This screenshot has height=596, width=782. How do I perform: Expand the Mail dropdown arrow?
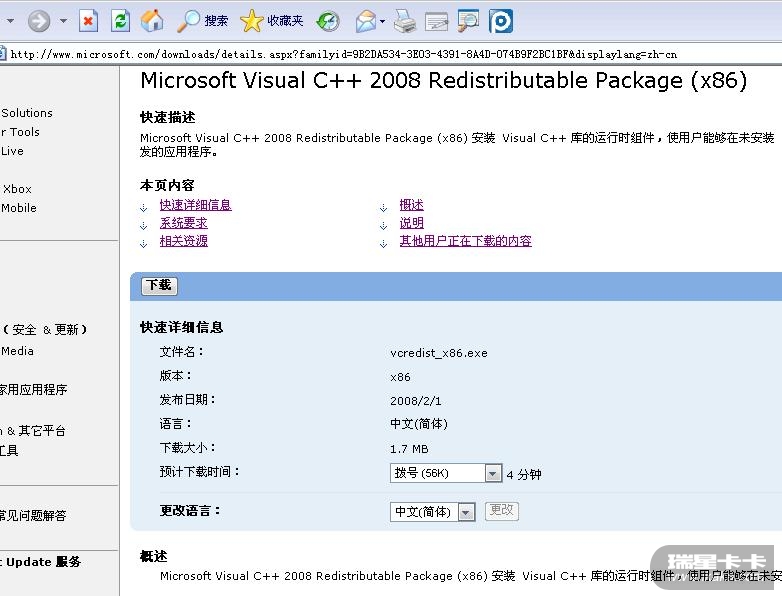(x=383, y=21)
